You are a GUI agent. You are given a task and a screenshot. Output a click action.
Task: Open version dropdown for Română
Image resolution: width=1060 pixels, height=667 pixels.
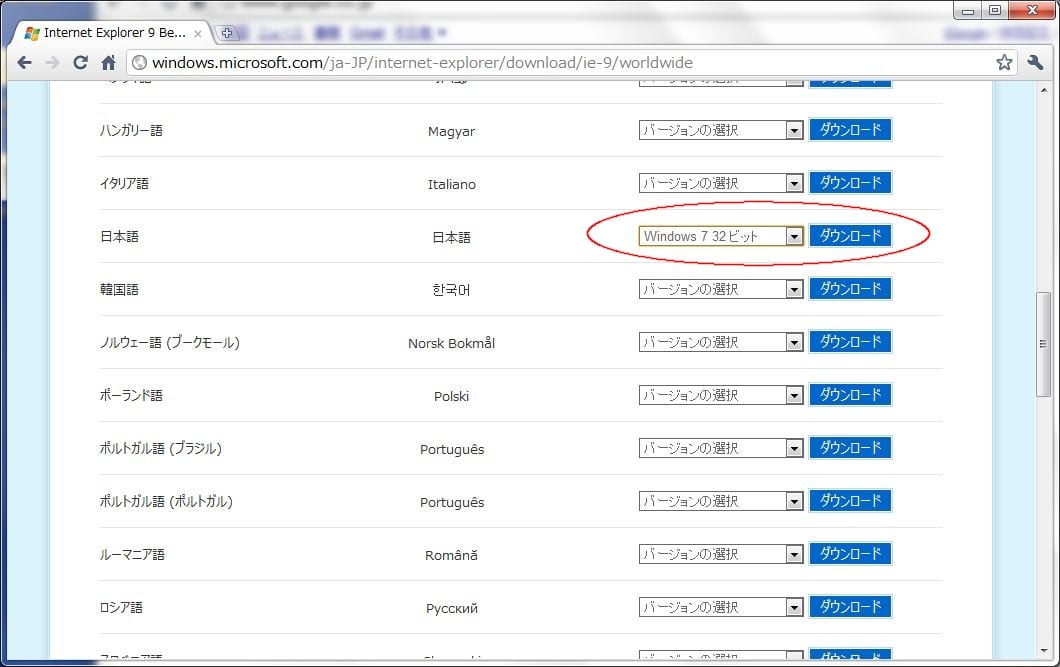(x=721, y=554)
